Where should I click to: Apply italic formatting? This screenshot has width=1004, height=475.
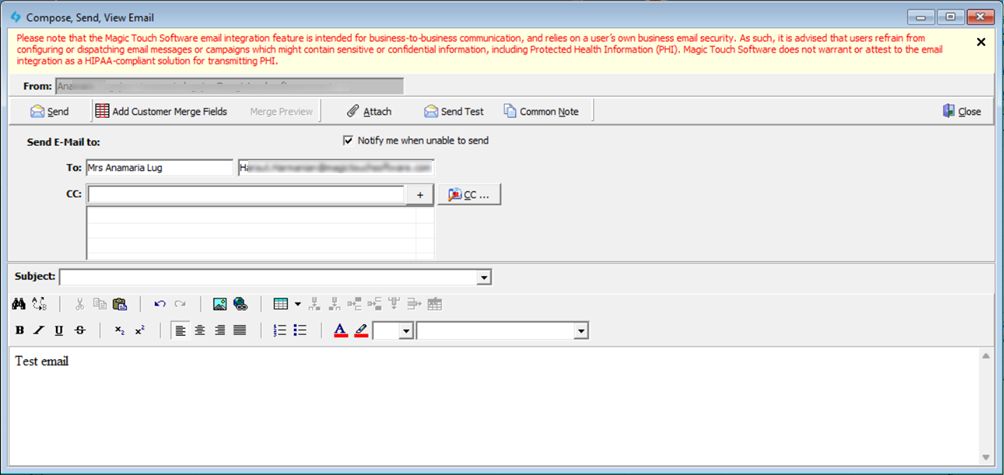click(x=39, y=330)
